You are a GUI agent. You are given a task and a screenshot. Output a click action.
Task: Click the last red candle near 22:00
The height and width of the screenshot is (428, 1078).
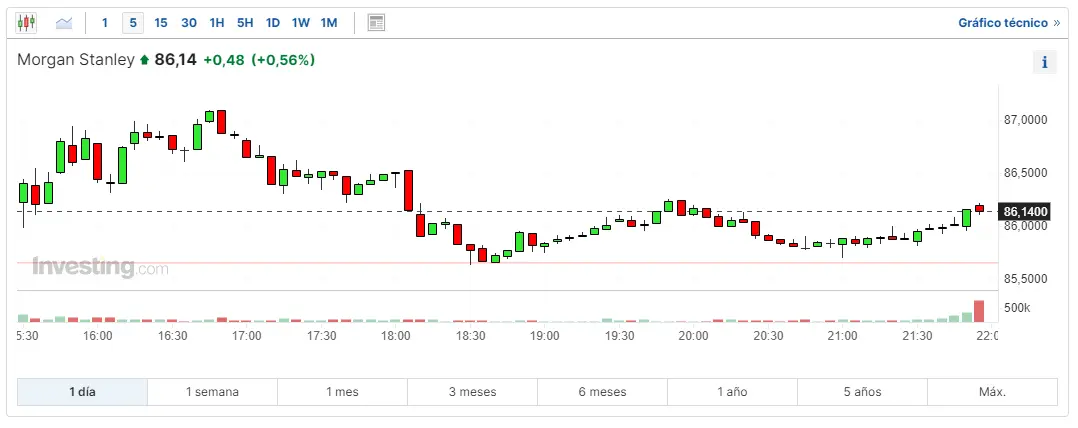click(979, 208)
